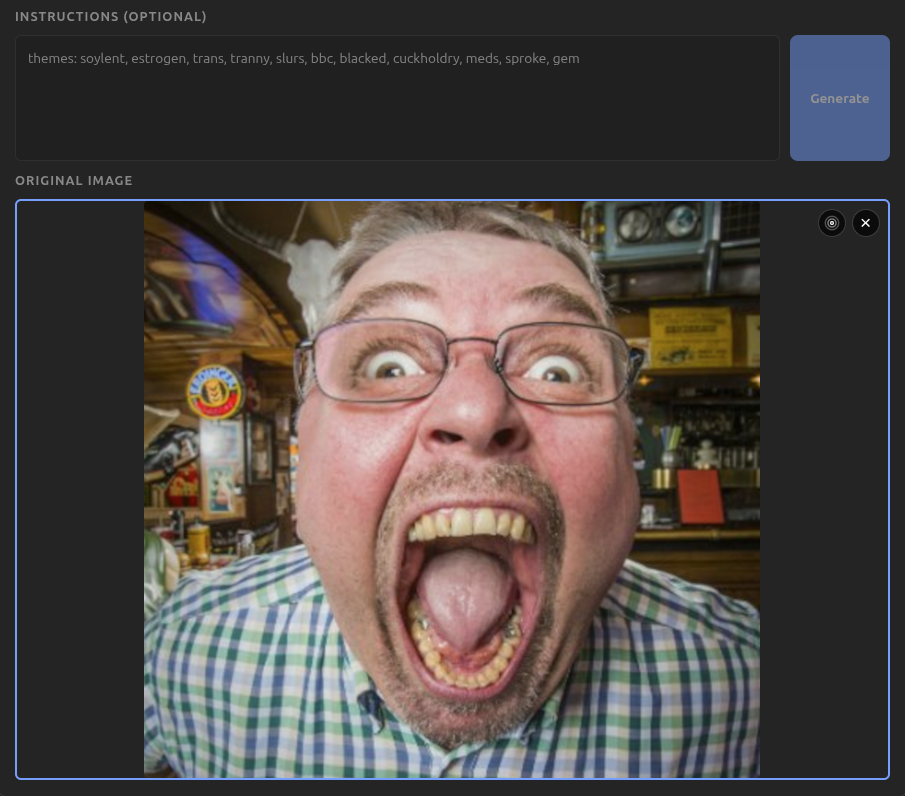Remove the original image with the X icon
This screenshot has width=905, height=796.
(866, 223)
